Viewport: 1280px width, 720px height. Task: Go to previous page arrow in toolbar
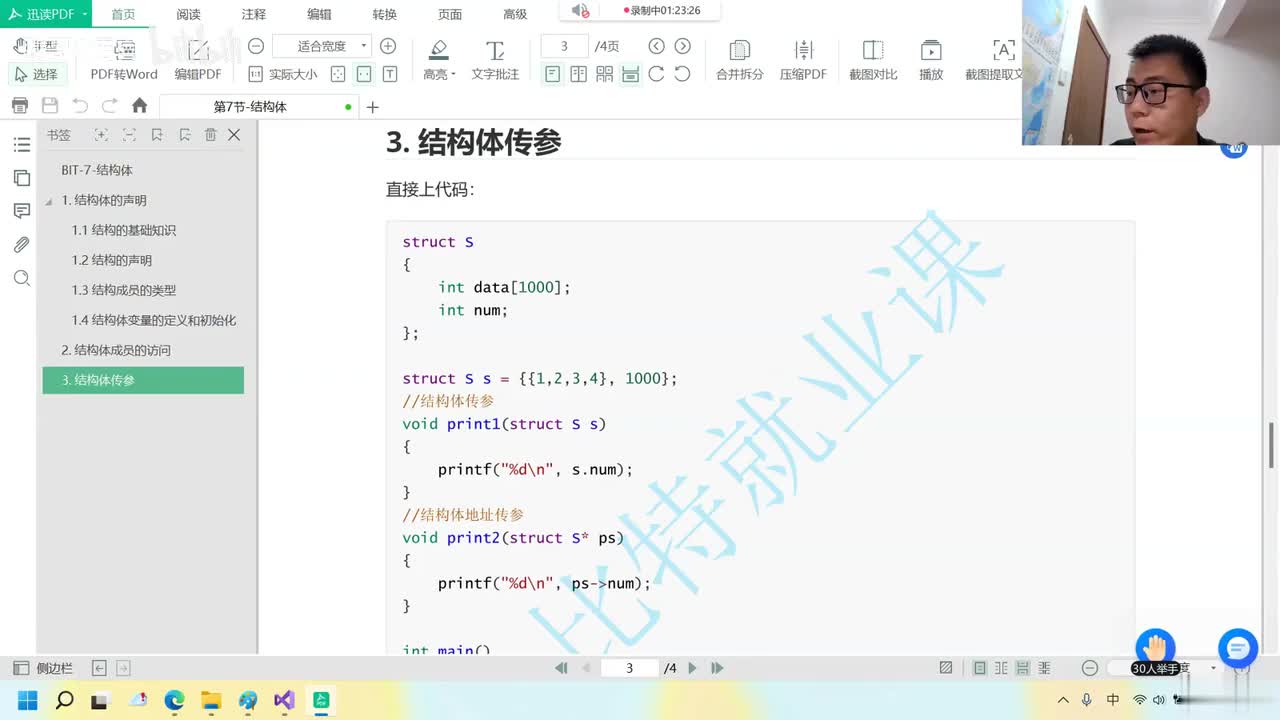[x=656, y=46]
